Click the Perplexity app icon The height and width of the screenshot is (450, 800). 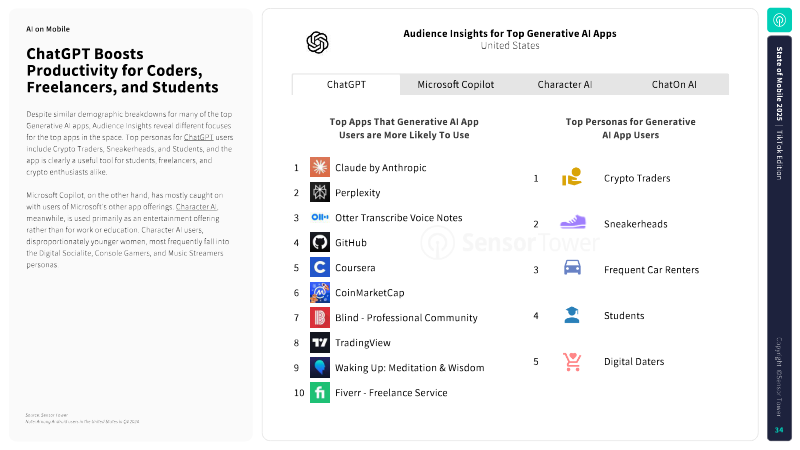[320, 192]
